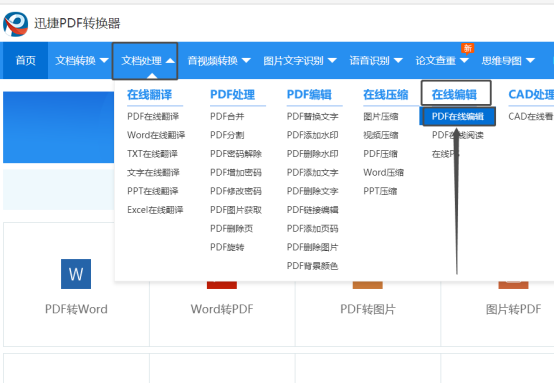This screenshot has height=384, width=554.
Task: Open PPT在线翻译 menu entry
Action: click(x=153, y=191)
